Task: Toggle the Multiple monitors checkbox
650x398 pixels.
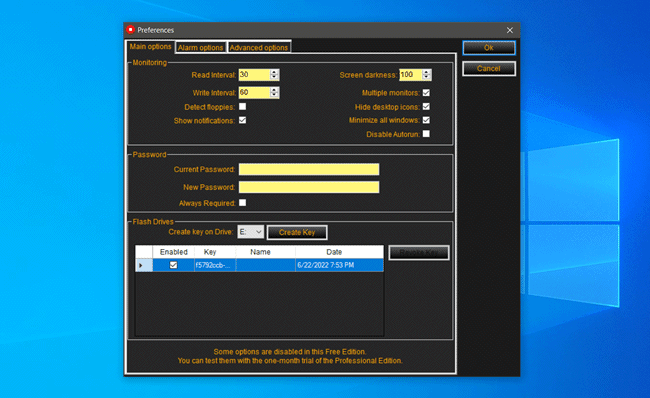Action: click(x=426, y=92)
